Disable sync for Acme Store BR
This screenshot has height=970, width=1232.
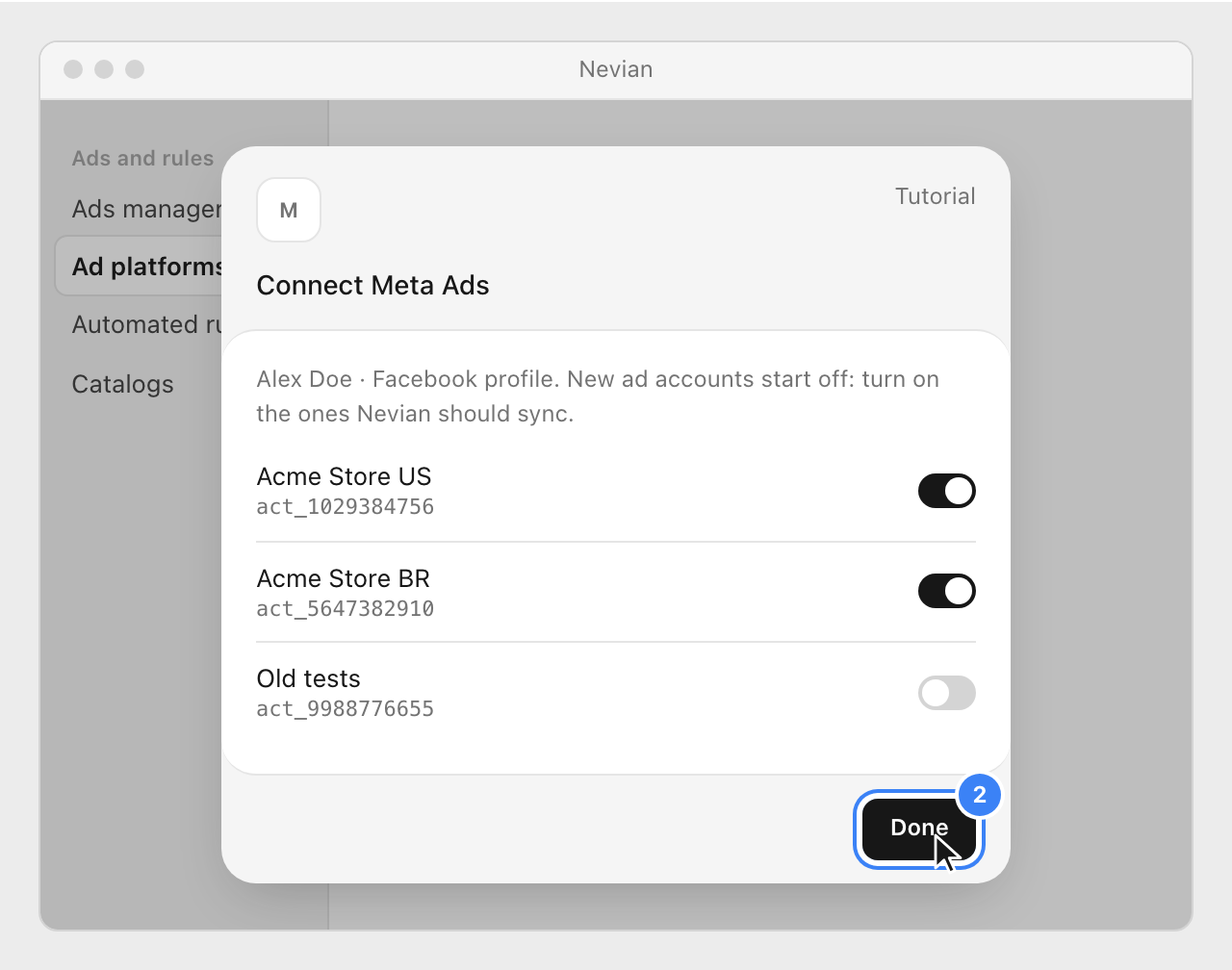(946, 591)
